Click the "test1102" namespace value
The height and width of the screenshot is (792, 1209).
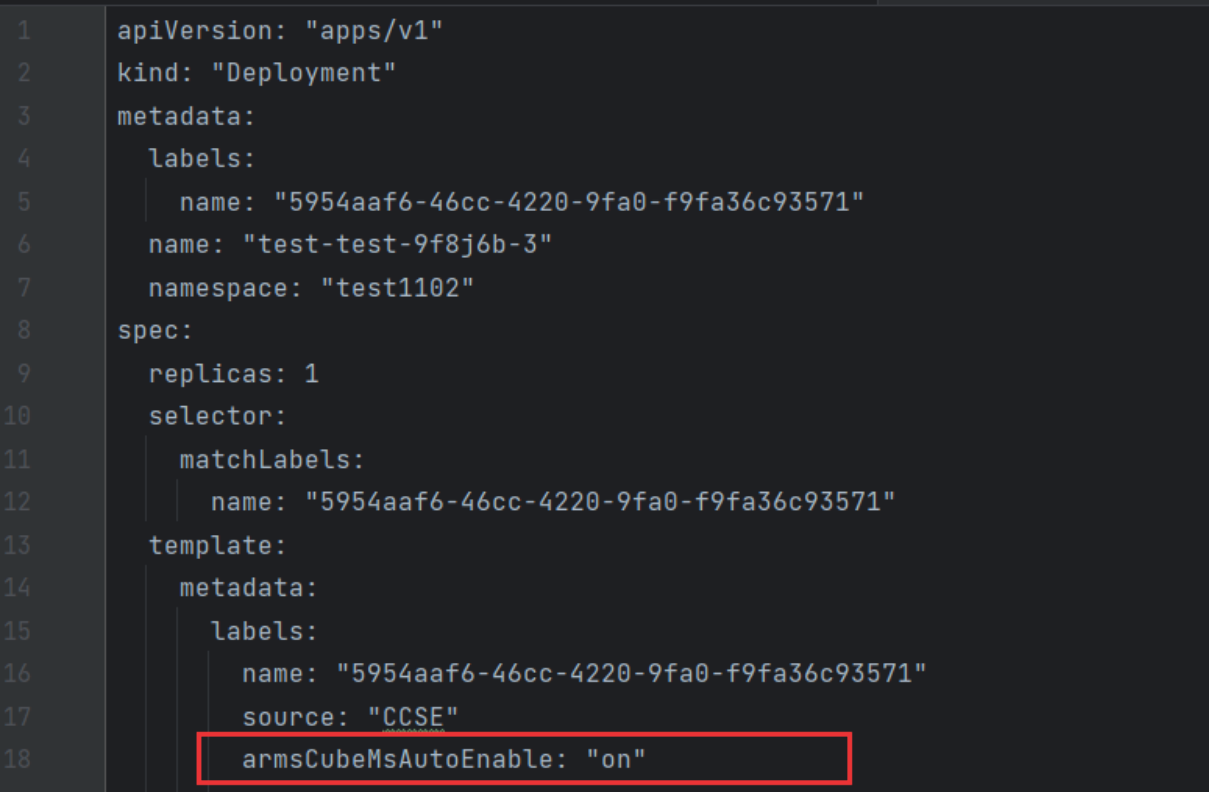[397, 288]
